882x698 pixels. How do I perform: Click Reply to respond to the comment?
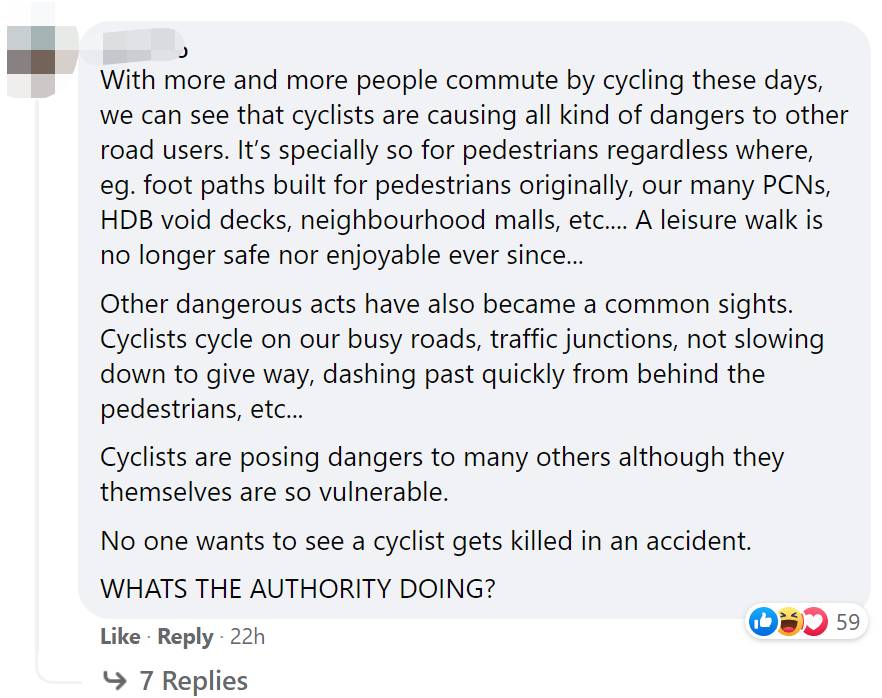pyautogui.click(x=186, y=637)
